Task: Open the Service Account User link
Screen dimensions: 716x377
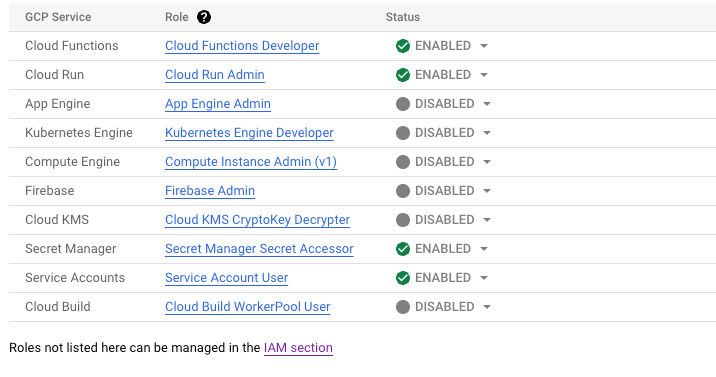Action: (x=226, y=278)
